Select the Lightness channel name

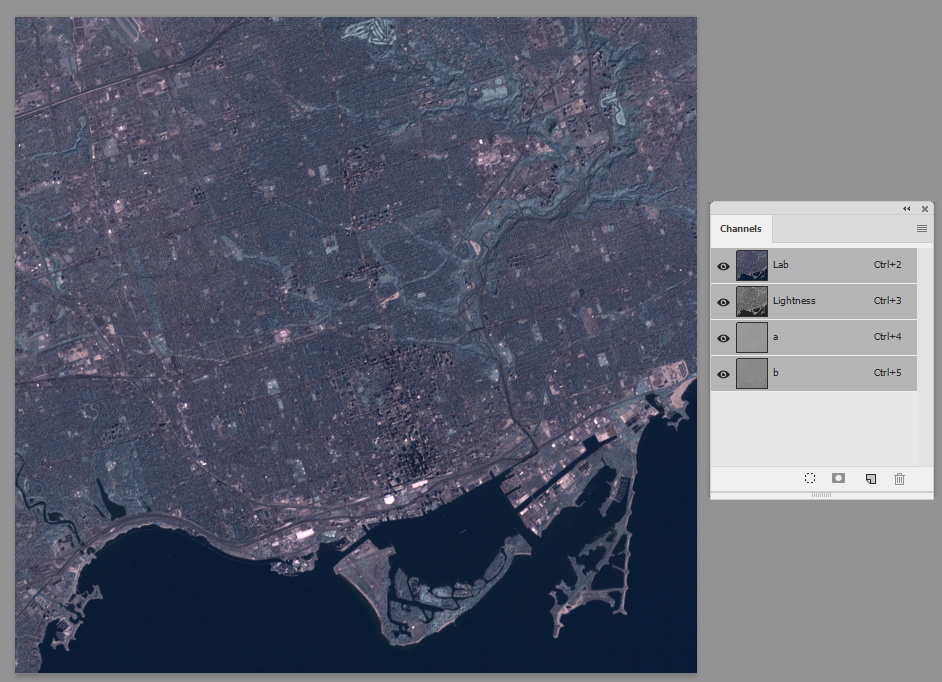coord(794,300)
